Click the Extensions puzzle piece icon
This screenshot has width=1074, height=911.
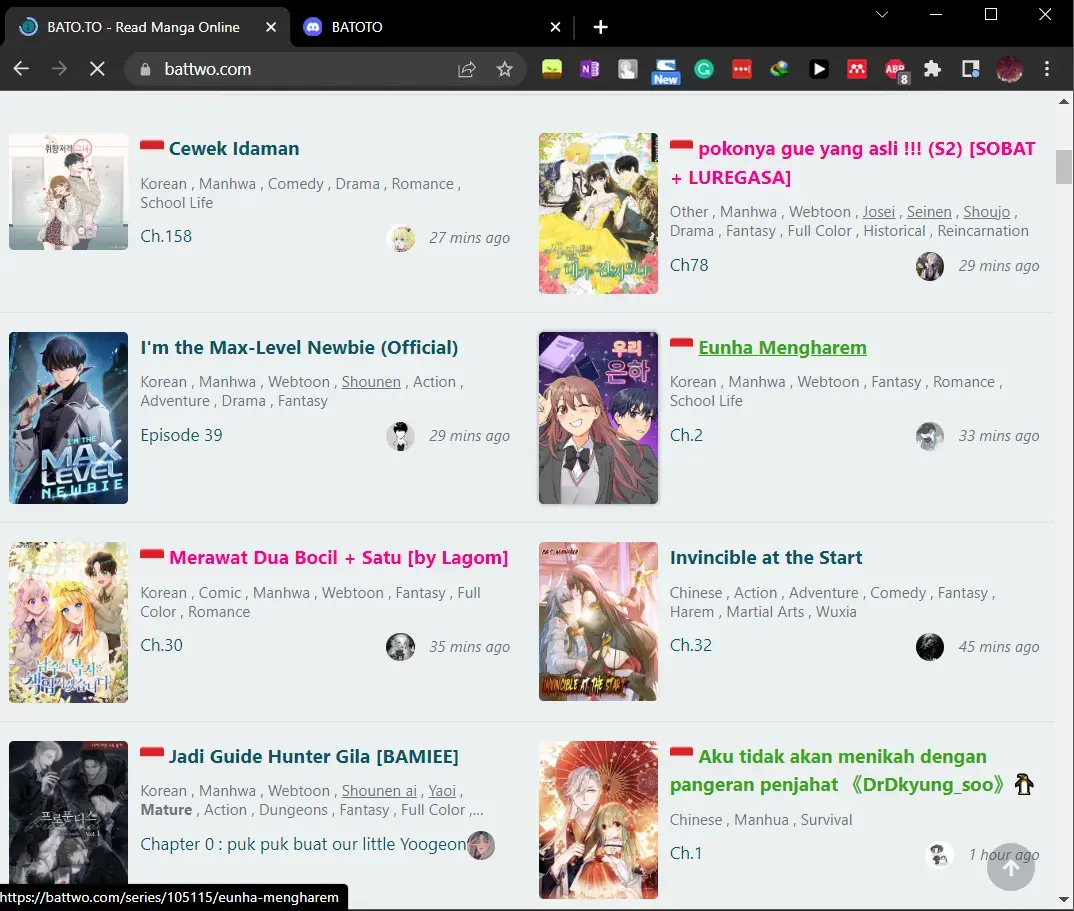tap(934, 69)
